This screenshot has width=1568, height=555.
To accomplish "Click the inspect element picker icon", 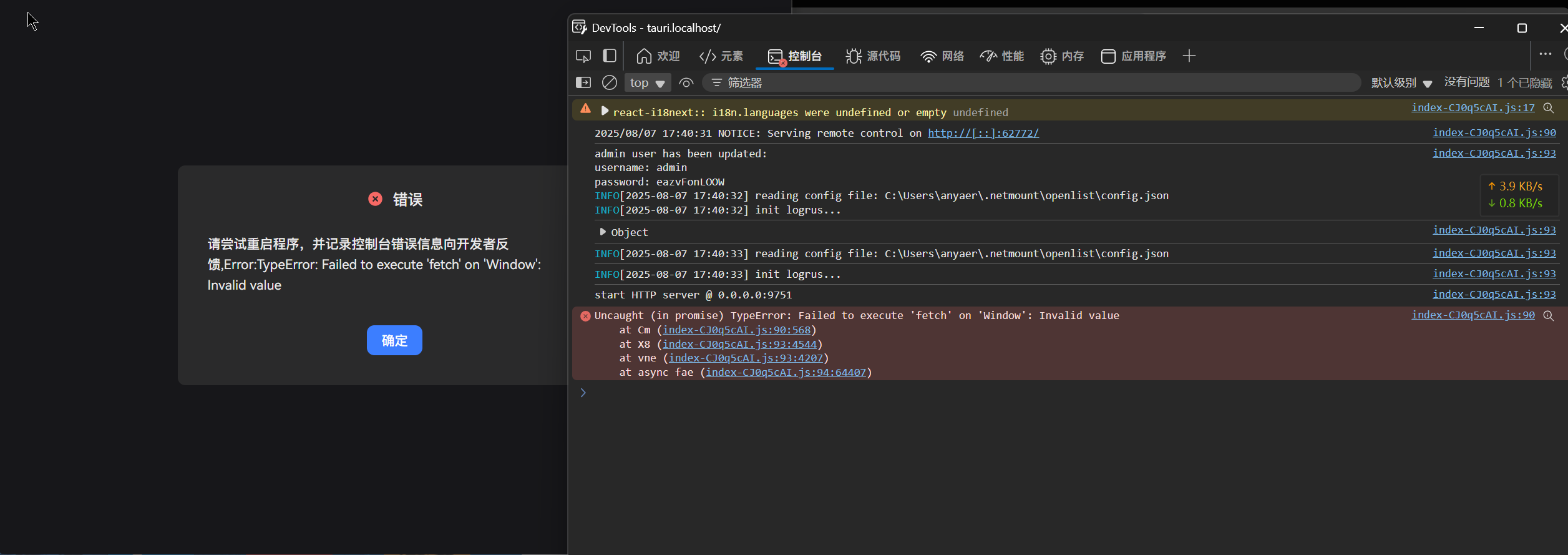I will tap(583, 56).
